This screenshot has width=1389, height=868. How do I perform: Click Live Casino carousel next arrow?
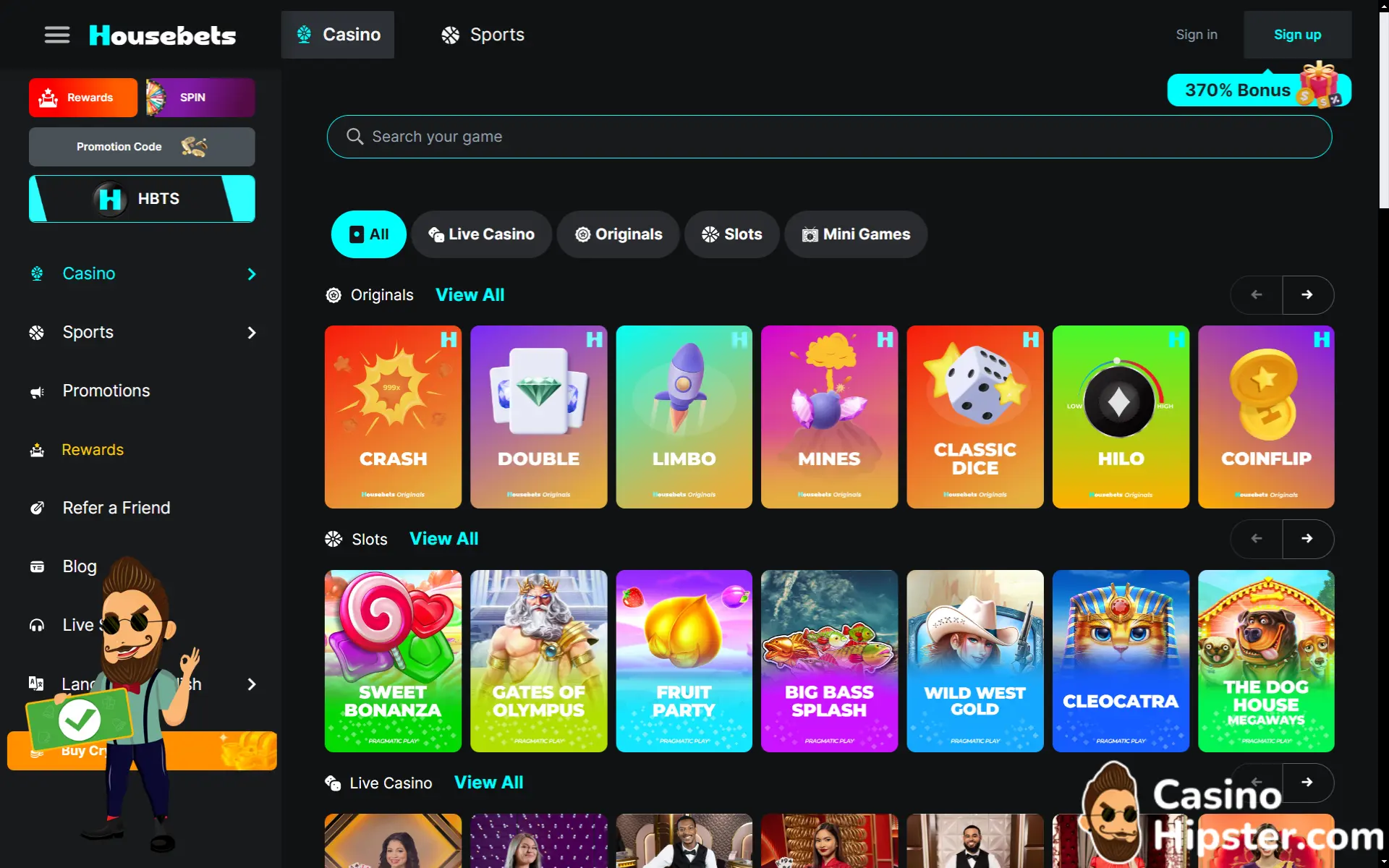click(1307, 783)
